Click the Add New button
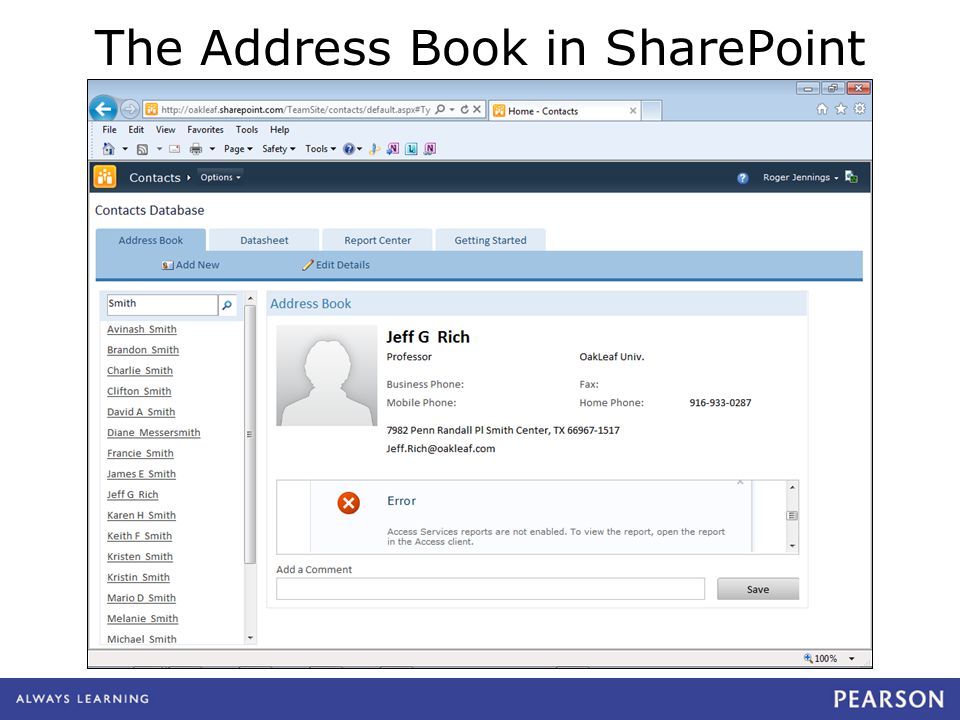The height and width of the screenshot is (720, 960). 190,265
